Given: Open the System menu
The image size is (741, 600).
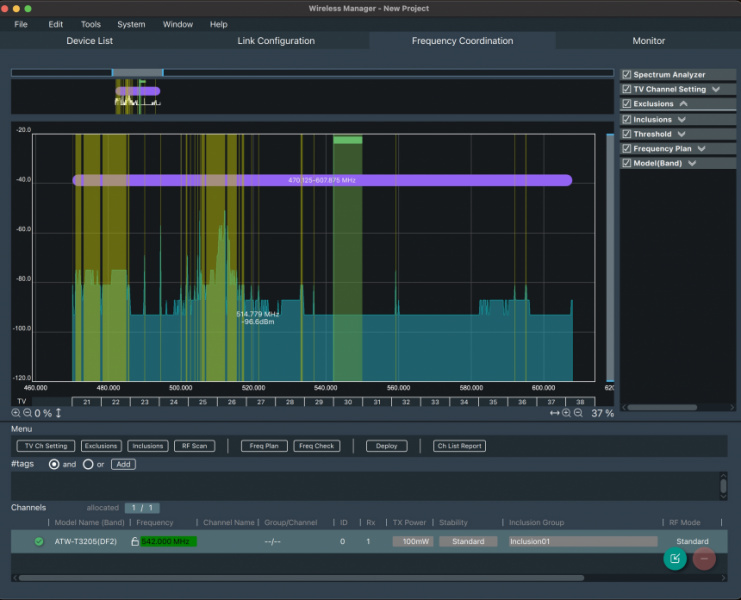Looking at the screenshot, I should point(131,24).
